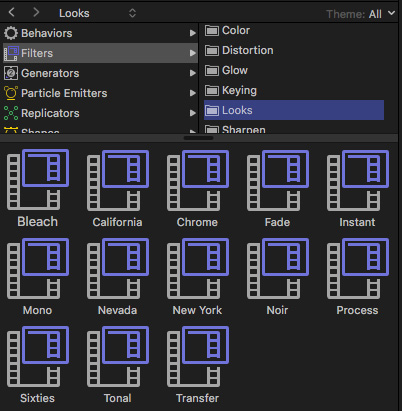Open the Color subcategory name

(236, 30)
